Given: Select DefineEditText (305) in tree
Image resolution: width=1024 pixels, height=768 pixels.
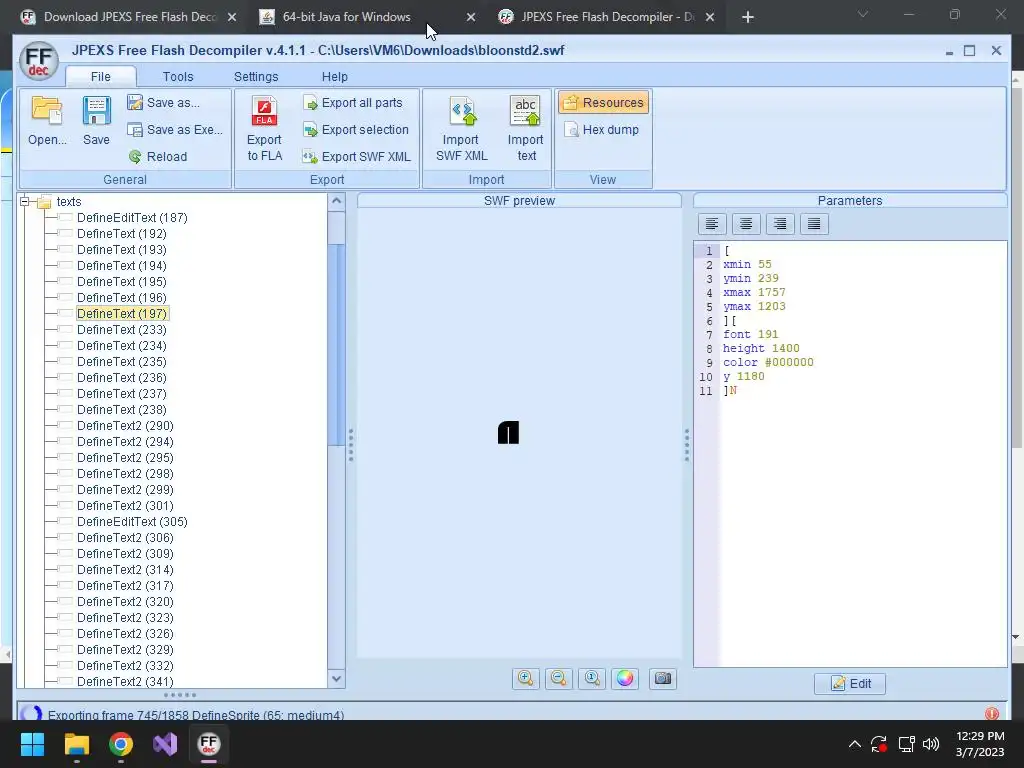Looking at the screenshot, I should (x=132, y=522).
